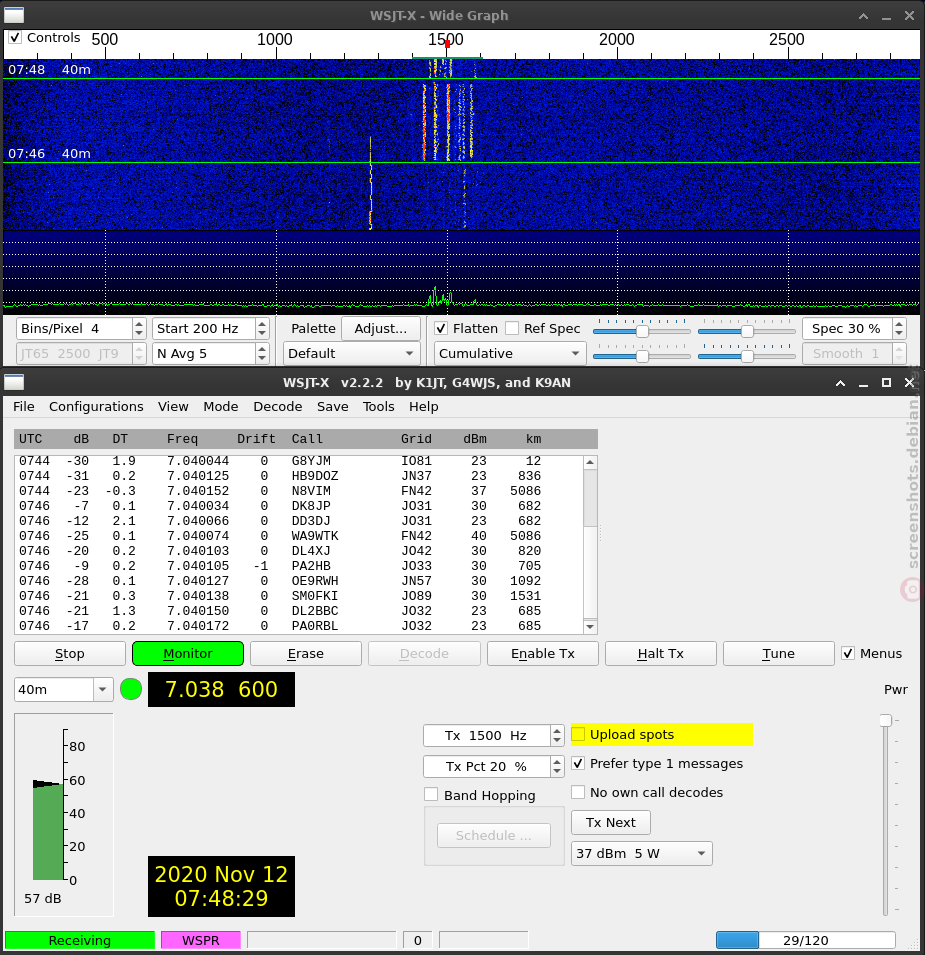Click the palette Adjust... button

click(381, 329)
